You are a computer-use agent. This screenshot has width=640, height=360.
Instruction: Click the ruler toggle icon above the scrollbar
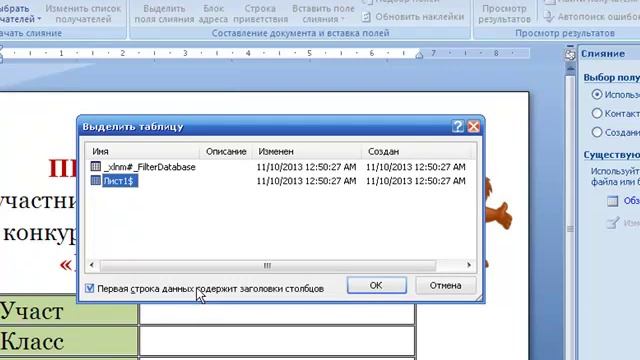[x=570, y=54]
